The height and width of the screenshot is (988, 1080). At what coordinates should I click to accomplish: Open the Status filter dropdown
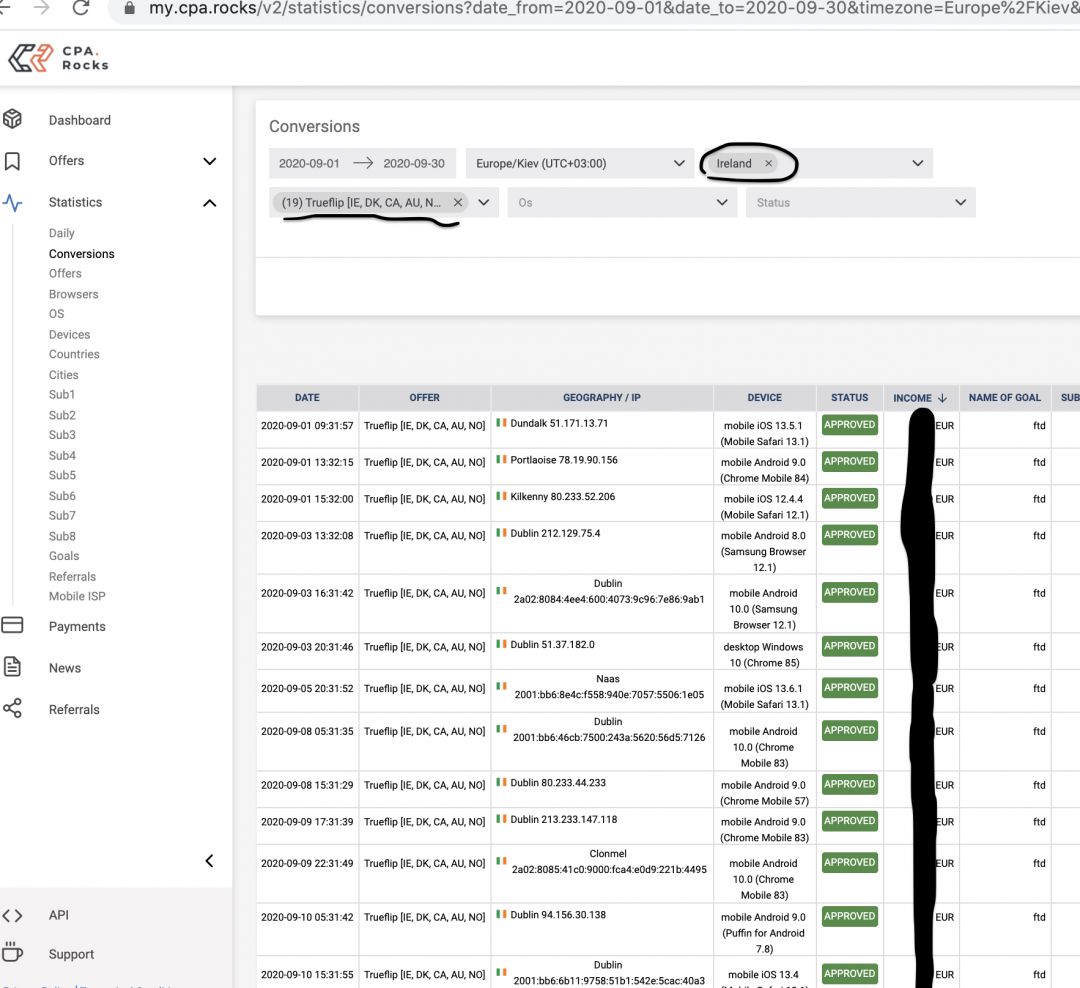click(x=859, y=203)
